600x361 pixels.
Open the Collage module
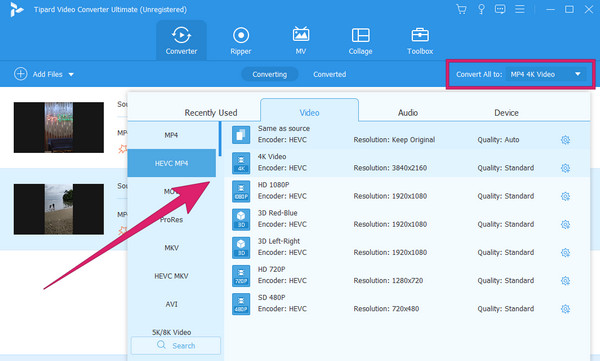pyautogui.click(x=360, y=41)
